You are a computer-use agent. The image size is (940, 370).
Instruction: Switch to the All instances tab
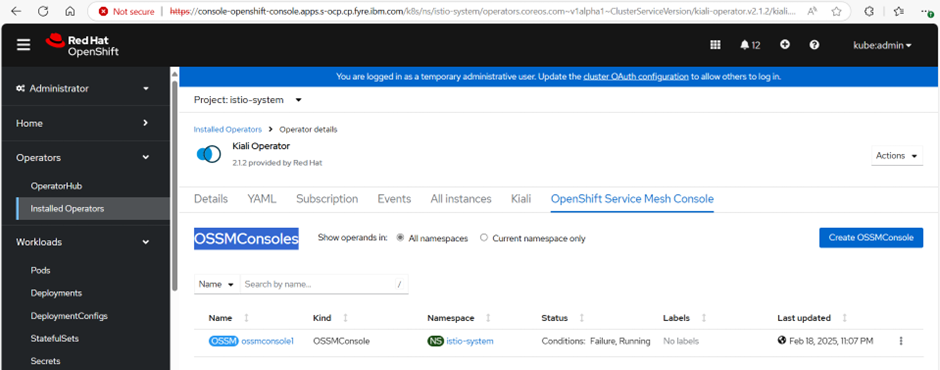461,198
